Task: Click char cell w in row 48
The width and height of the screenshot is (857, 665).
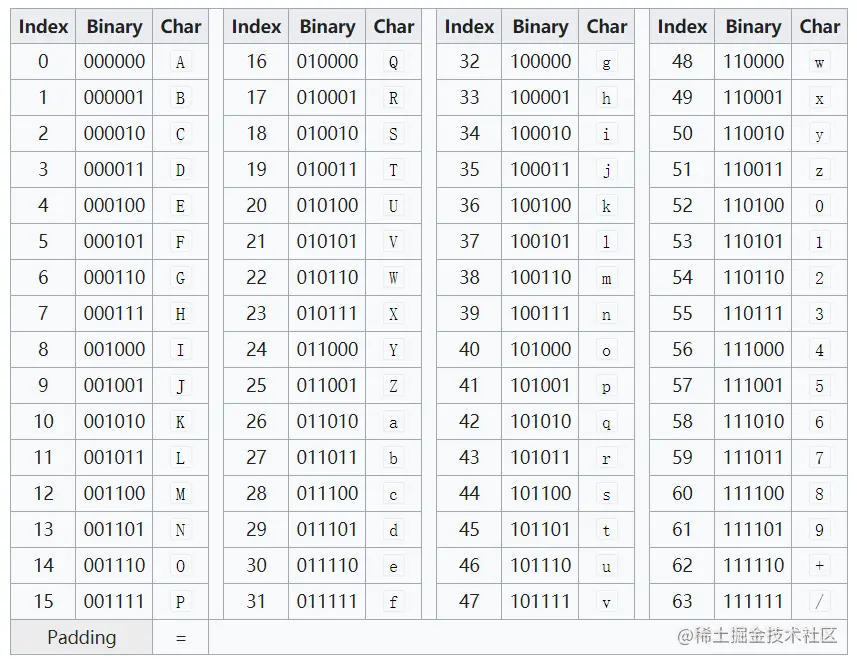Action: click(819, 62)
